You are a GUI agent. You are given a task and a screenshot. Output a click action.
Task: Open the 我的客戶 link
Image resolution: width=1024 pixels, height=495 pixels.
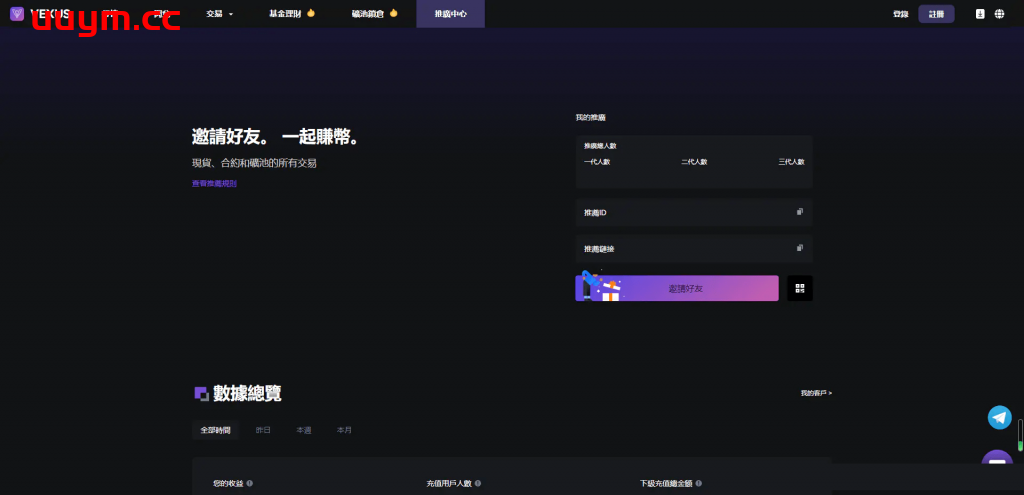point(816,393)
